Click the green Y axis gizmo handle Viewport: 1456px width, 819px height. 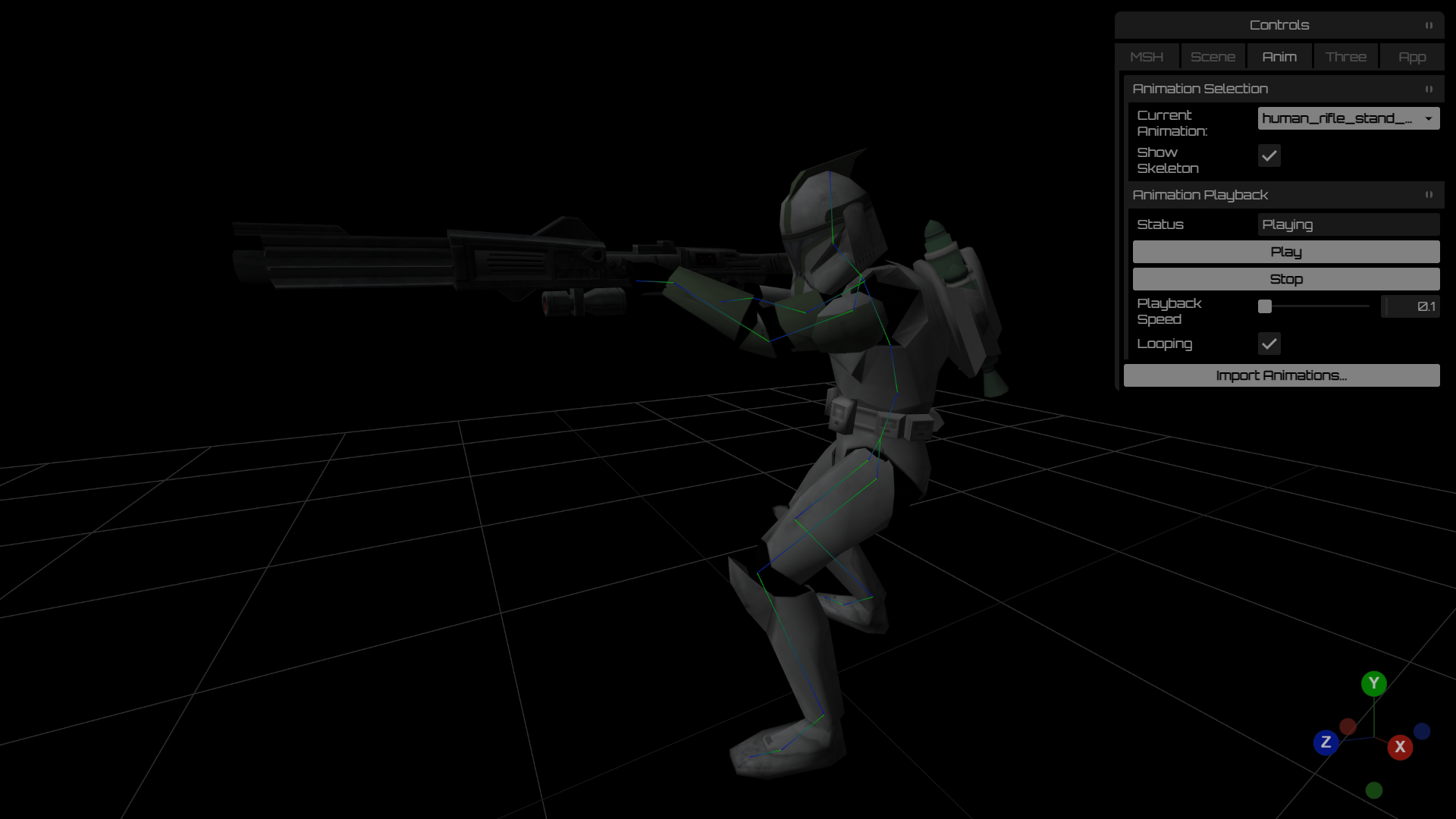pos(1373,683)
